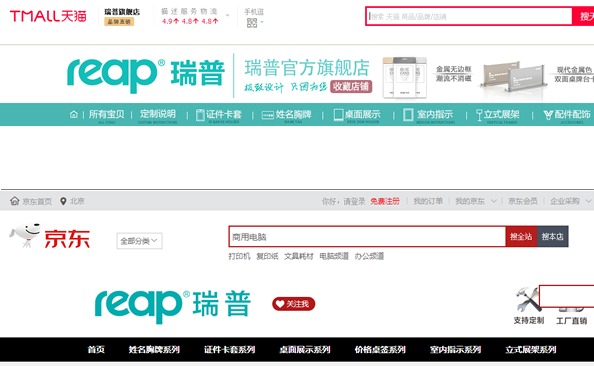
Task: Open 价格桌签系列 in black navigation
Action: 380,349
